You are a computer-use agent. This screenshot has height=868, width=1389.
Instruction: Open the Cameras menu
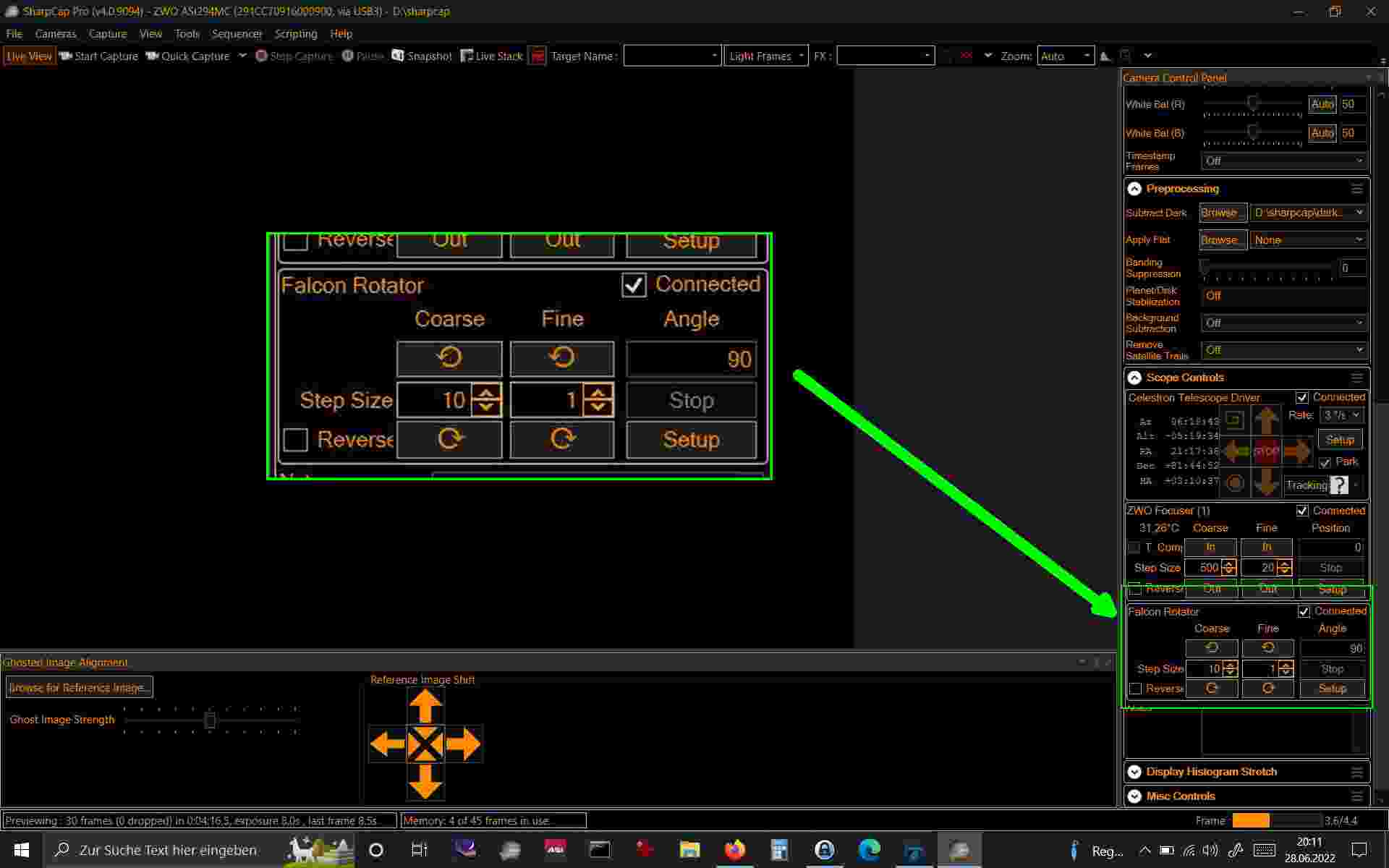point(56,34)
